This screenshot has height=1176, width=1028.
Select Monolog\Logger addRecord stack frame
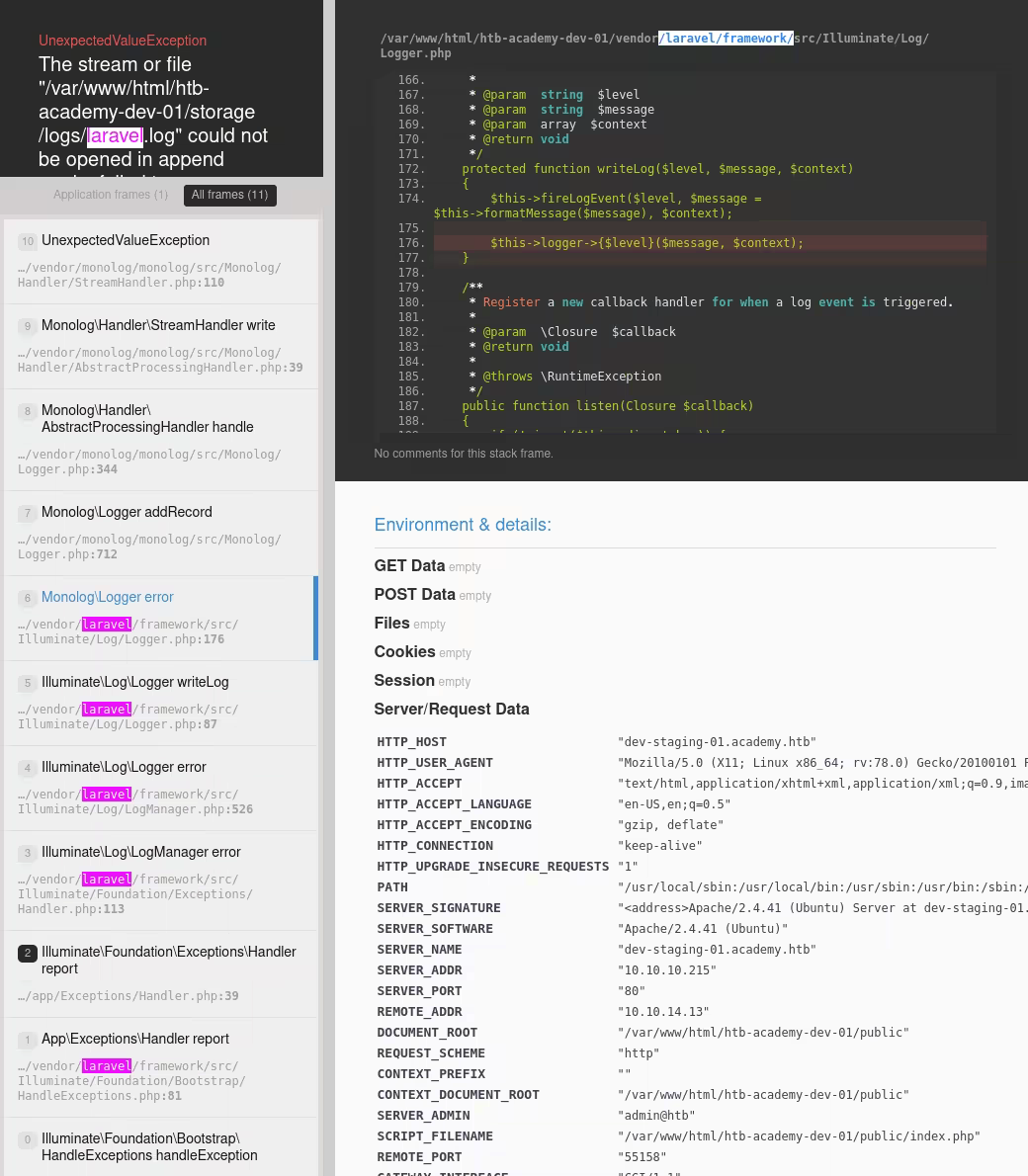click(x=127, y=513)
